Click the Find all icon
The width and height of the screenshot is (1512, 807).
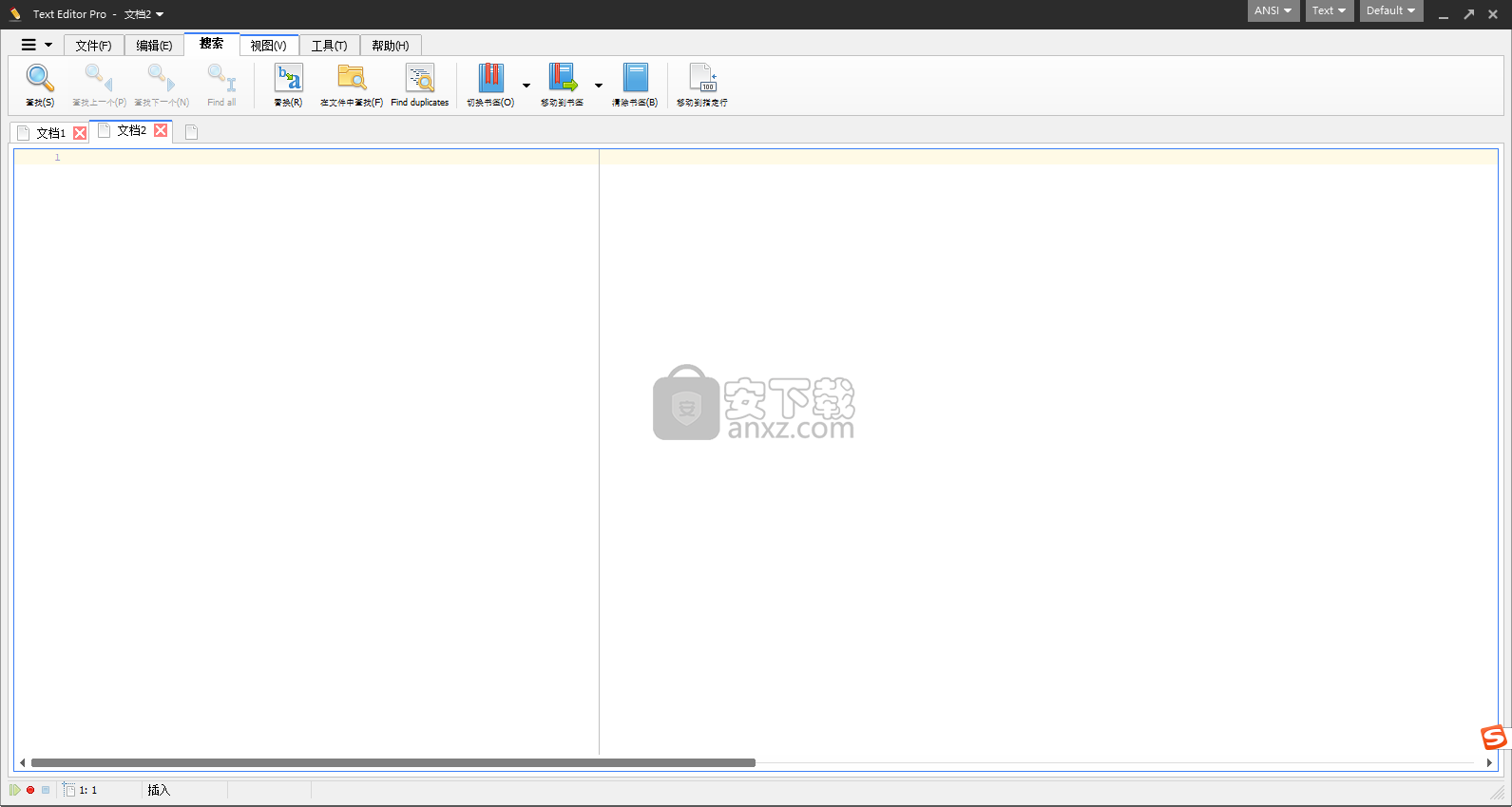(221, 78)
